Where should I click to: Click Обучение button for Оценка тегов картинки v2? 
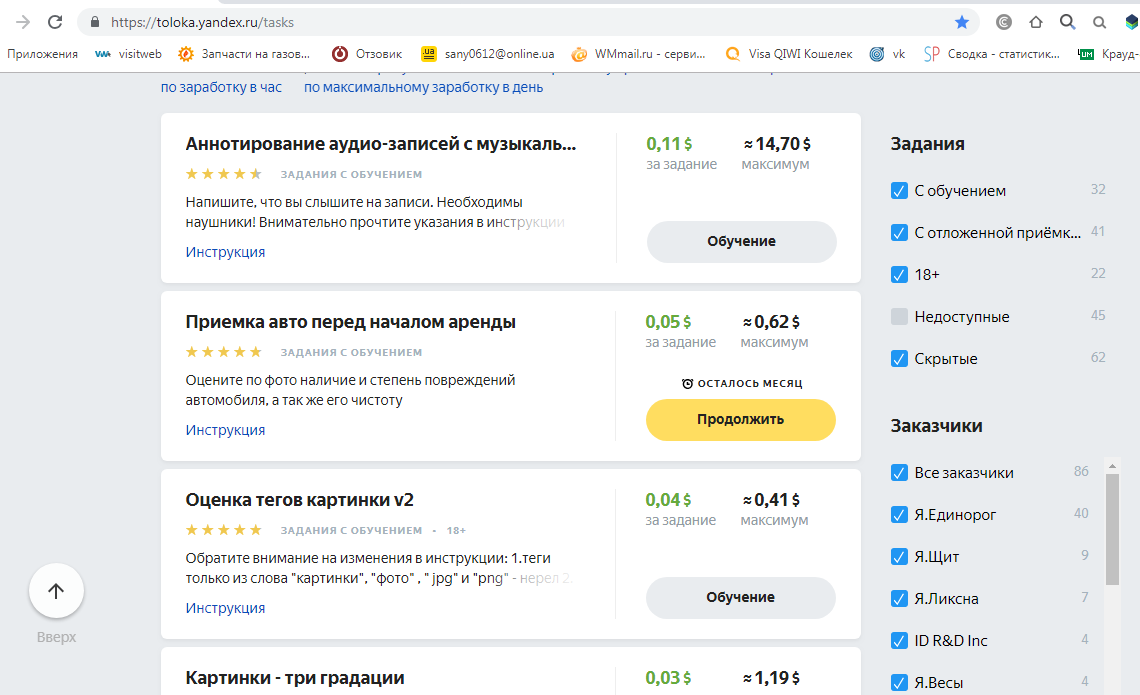tap(740, 597)
